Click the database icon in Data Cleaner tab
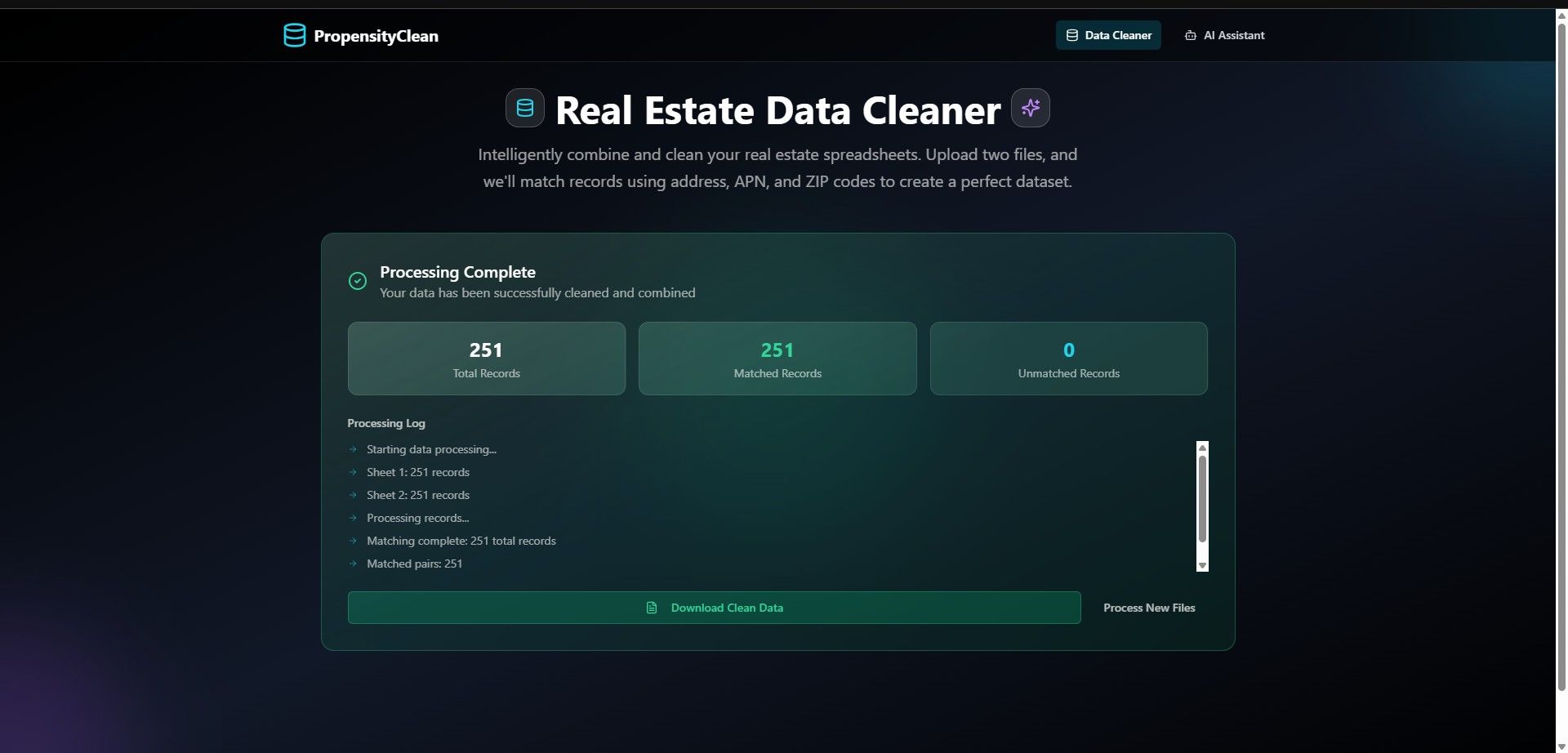 (1072, 35)
